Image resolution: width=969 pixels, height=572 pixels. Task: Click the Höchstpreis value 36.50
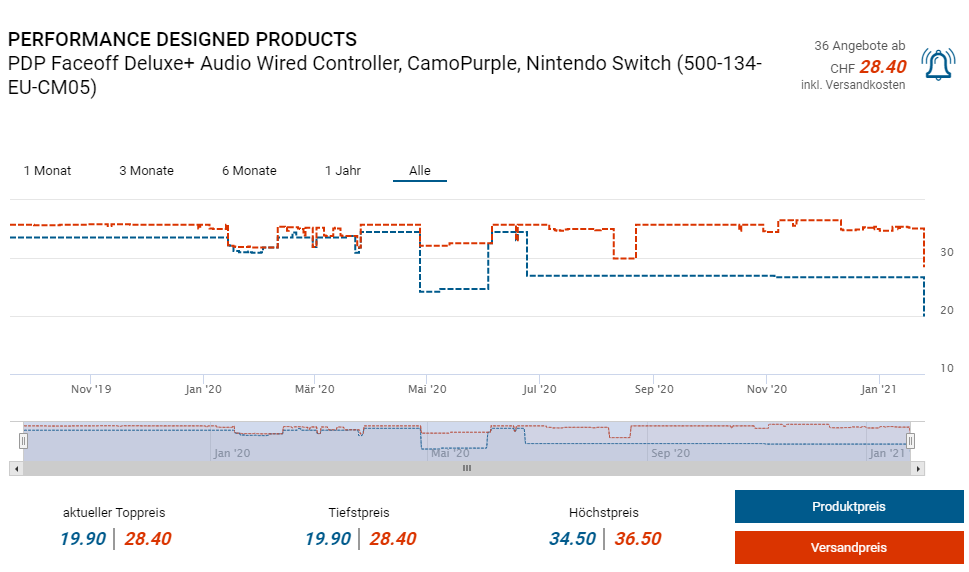[x=638, y=539]
